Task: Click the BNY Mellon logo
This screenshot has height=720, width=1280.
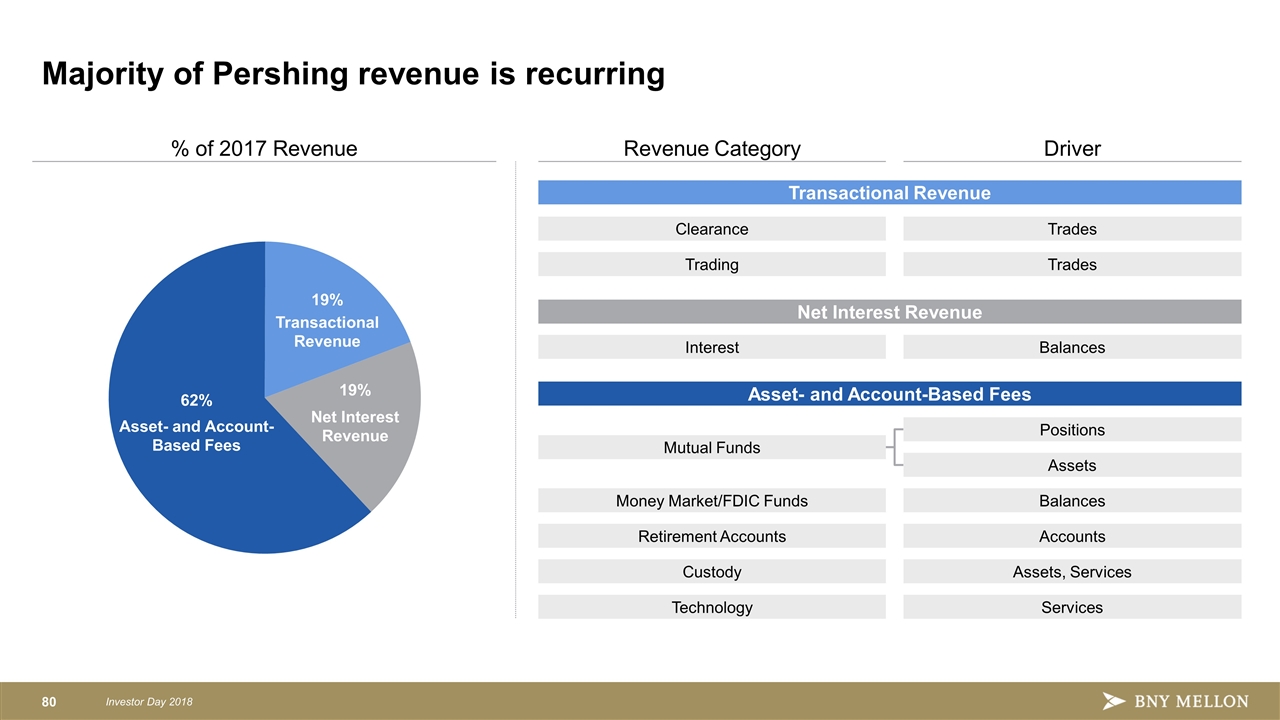Action: pyautogui.click(x=1175, y=701)
